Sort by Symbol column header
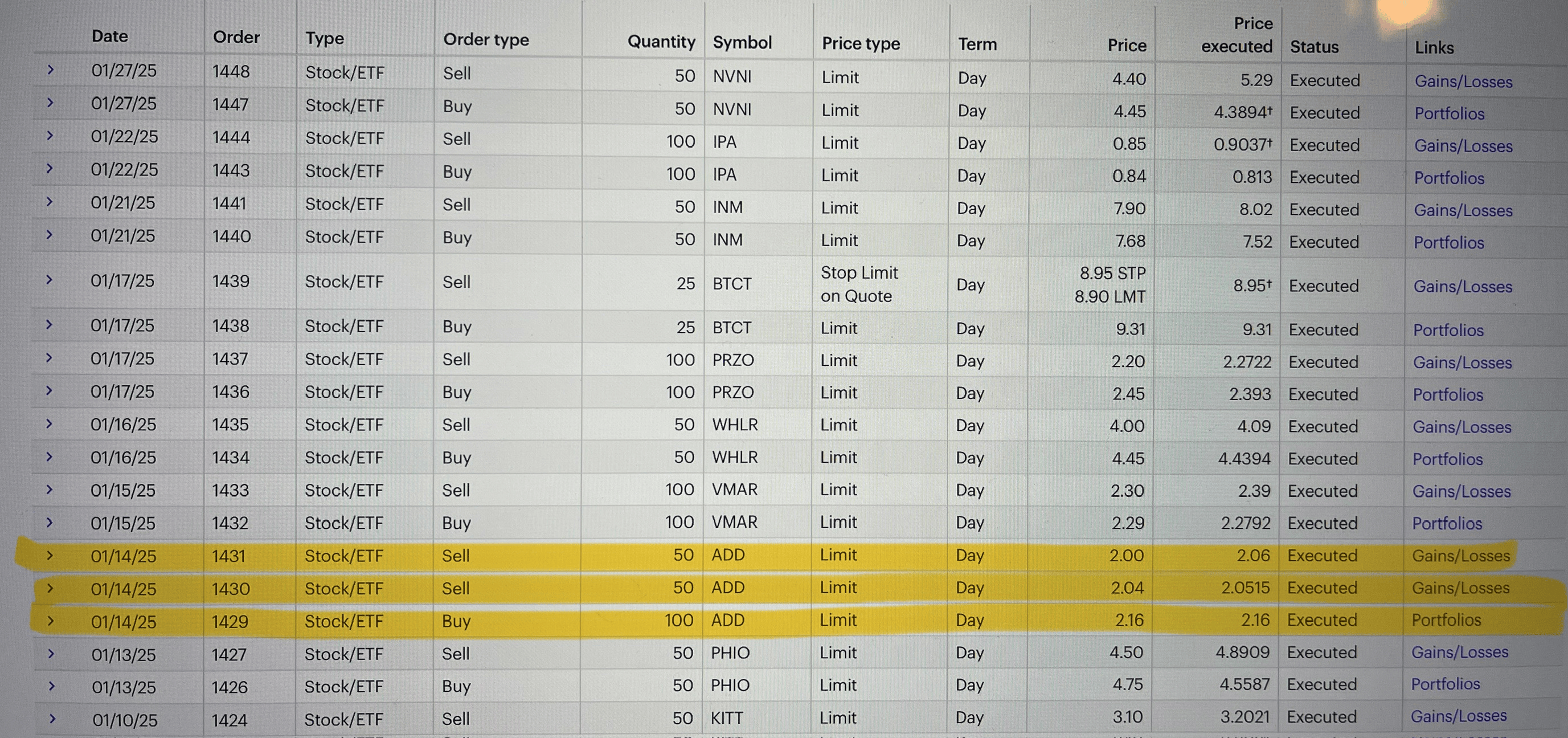1568x738 pixels. pos(742,43)
